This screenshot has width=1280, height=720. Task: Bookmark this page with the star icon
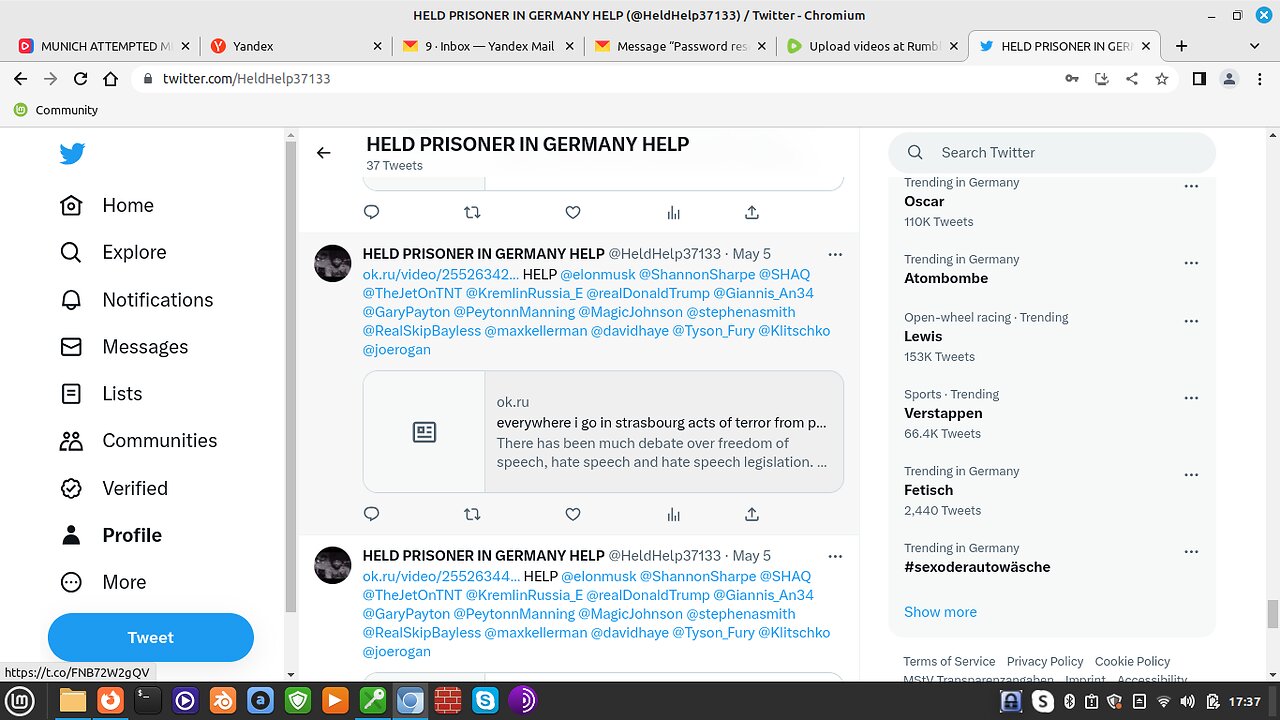[x=1162, y=79]
